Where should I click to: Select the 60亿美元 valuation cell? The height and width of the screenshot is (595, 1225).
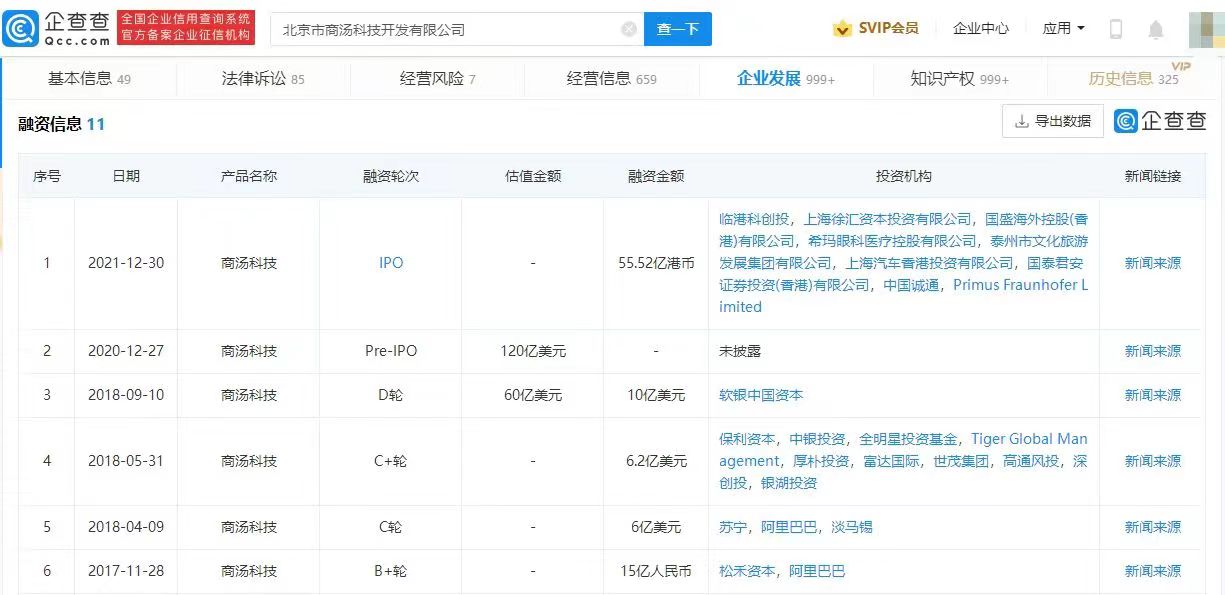(533, 395)
